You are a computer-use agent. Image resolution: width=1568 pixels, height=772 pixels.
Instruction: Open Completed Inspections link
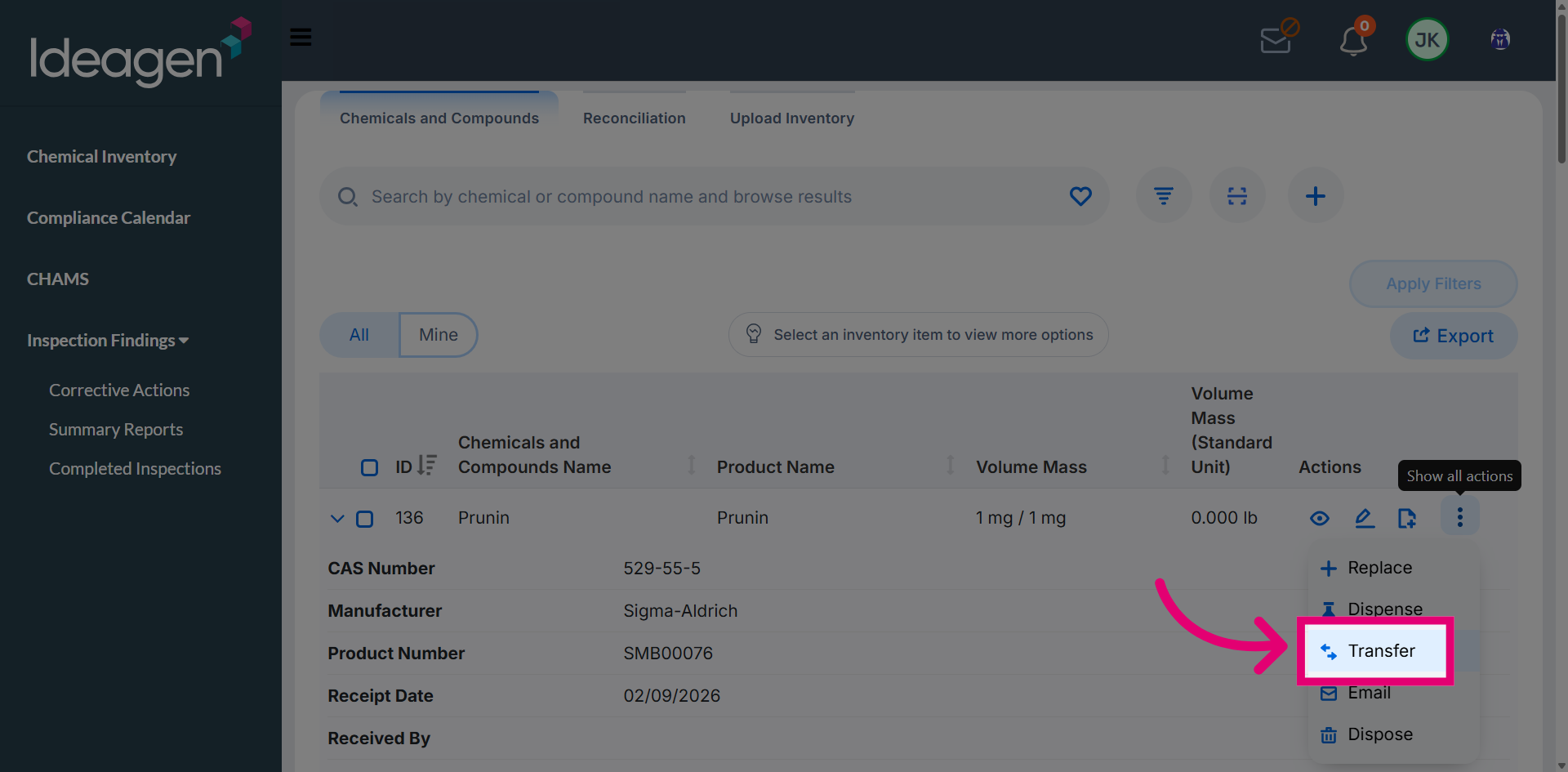click(x=136, y=469)
